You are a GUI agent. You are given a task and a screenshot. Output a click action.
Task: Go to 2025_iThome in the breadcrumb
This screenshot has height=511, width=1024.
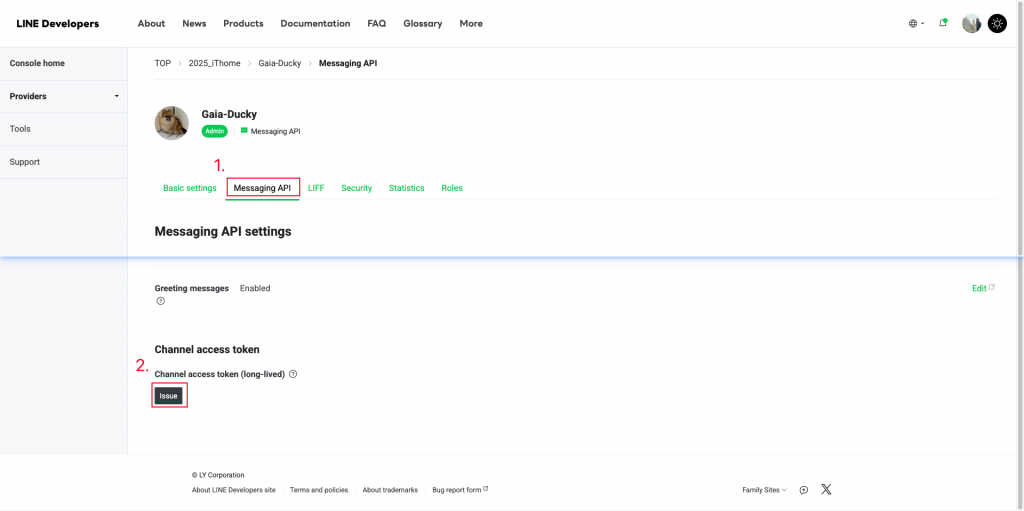coord(214,63)
